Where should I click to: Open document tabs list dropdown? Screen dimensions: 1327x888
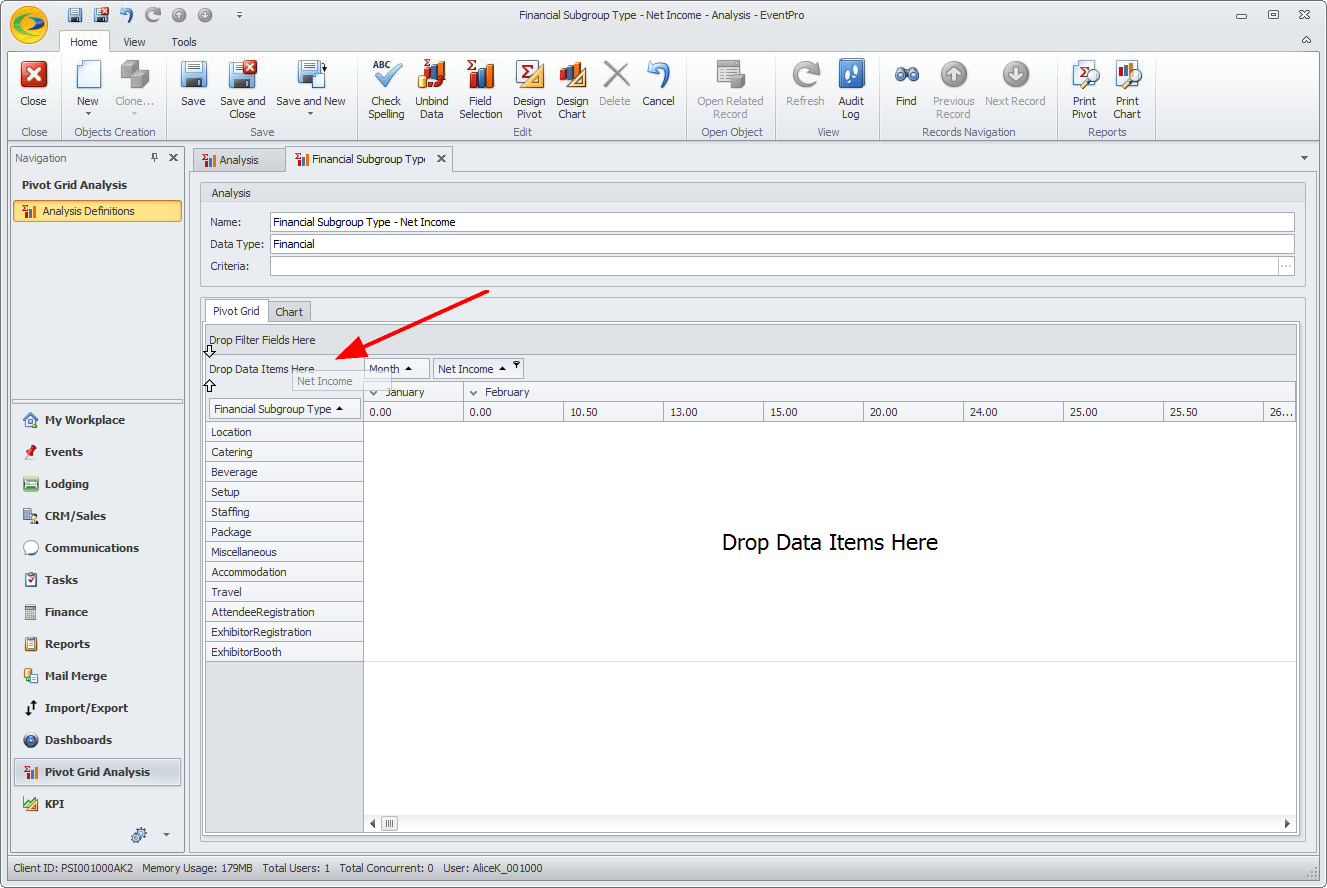tap(1304, 158)
